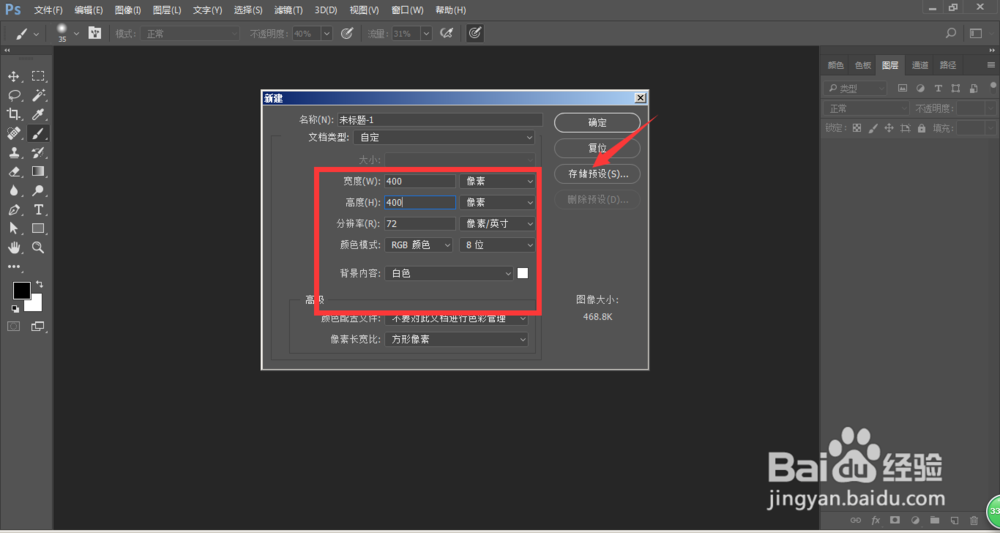Click the 确定 button
This screenshot has height=533, width=1000.
[x=597, y=123]
